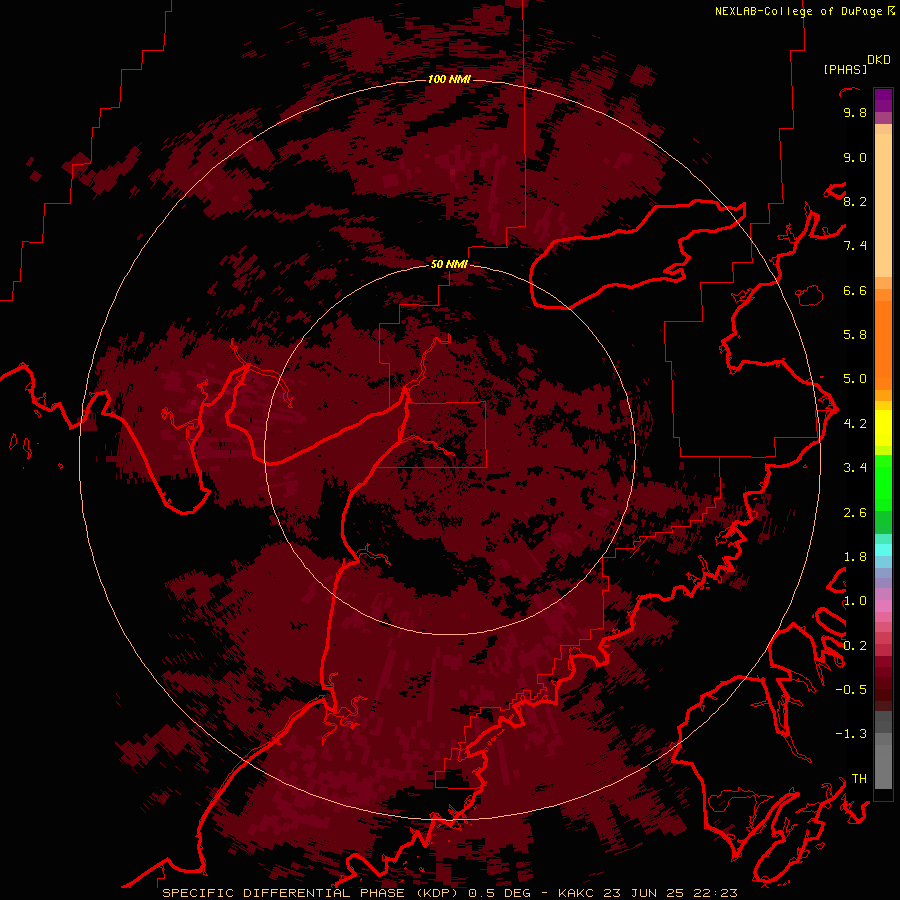The height and width of the screenshot is (900, 900).
Task: Click the 0.5 DEG elevation text
Action: tap(501, 893)
